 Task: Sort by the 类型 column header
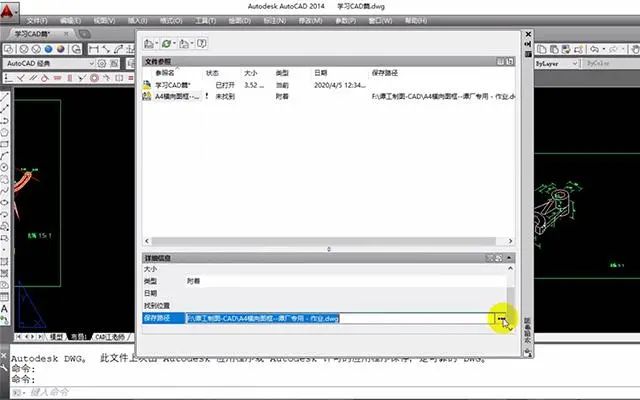coord(282,73)
